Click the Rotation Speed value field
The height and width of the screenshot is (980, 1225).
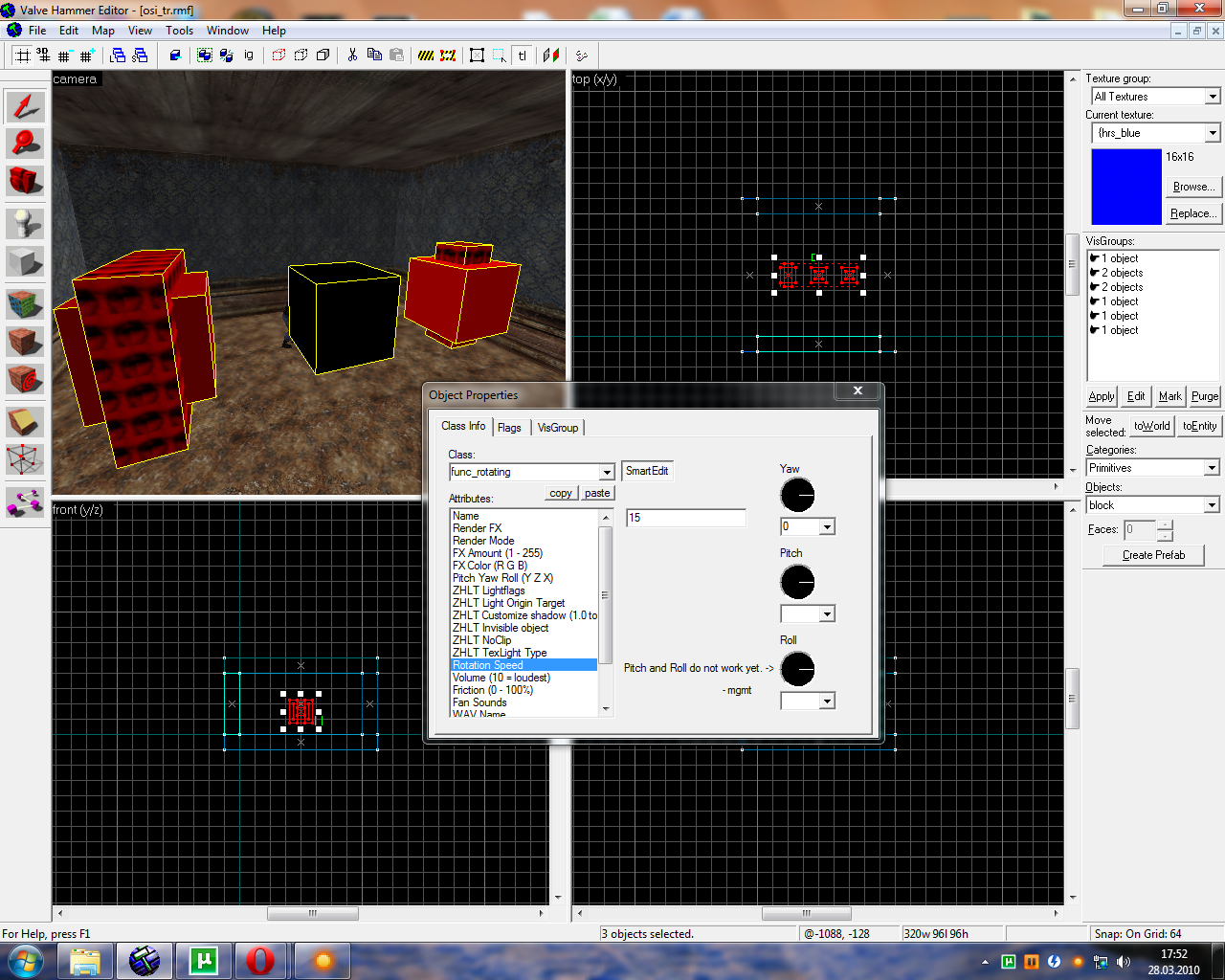point(685,518)
